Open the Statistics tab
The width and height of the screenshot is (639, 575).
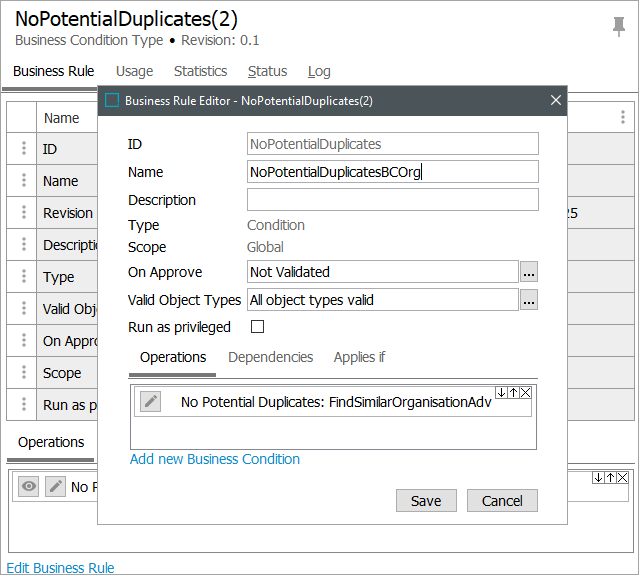[200, 71]
